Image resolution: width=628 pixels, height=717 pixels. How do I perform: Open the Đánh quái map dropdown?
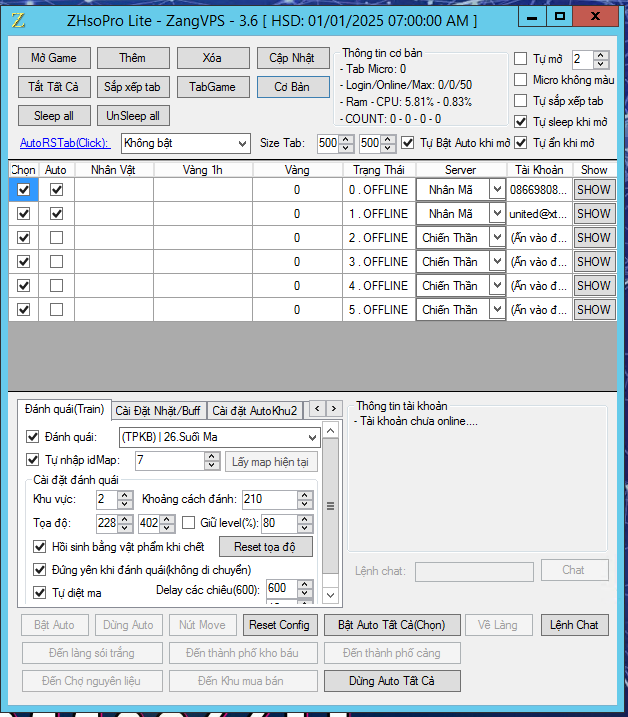[x=313, y=437]
